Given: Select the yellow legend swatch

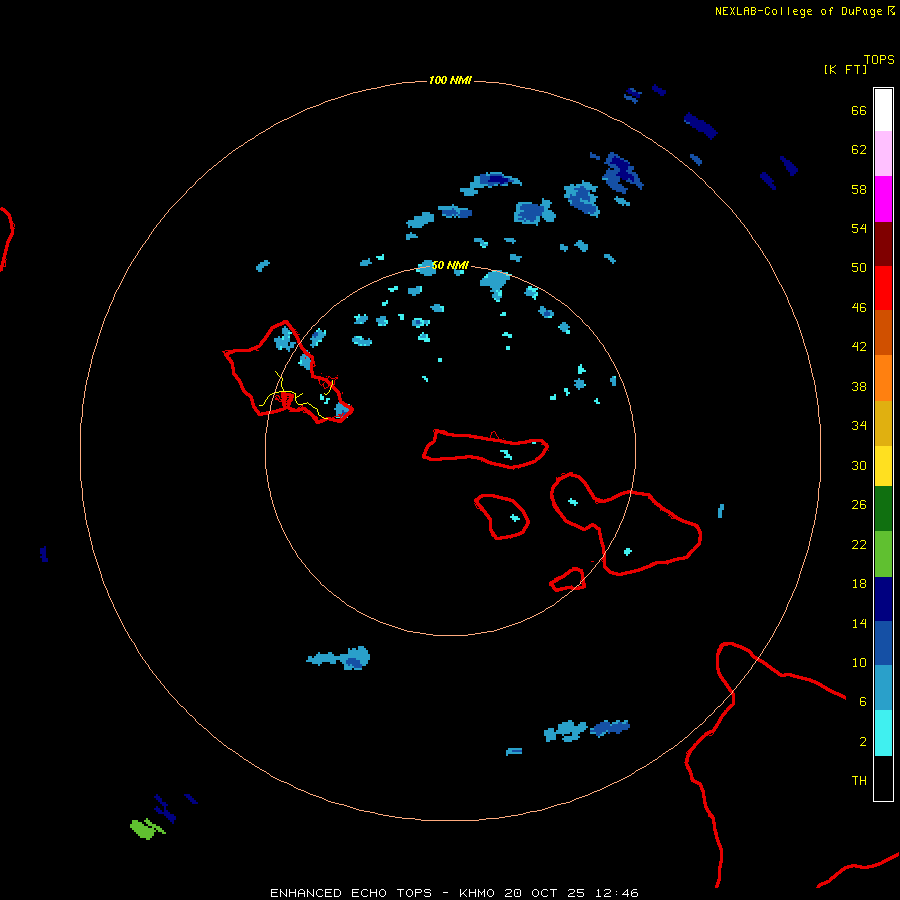Looking at the screenshot, I should point(883,466).
